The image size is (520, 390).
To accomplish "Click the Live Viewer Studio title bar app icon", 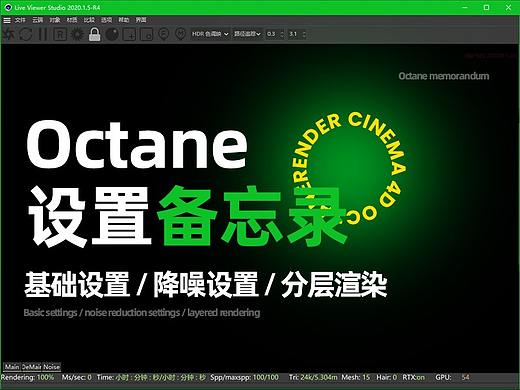I will [8, 7].
